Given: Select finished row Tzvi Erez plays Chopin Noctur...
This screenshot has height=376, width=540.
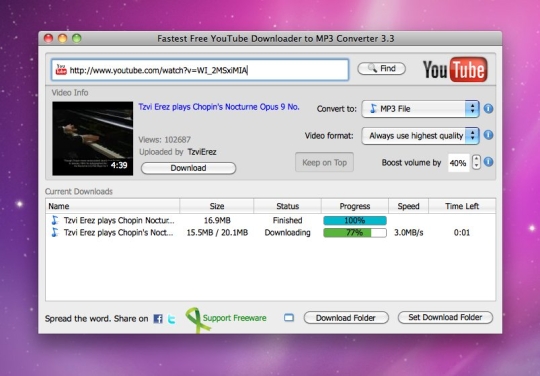Looking at the screenshot, I should pos(270,220).
